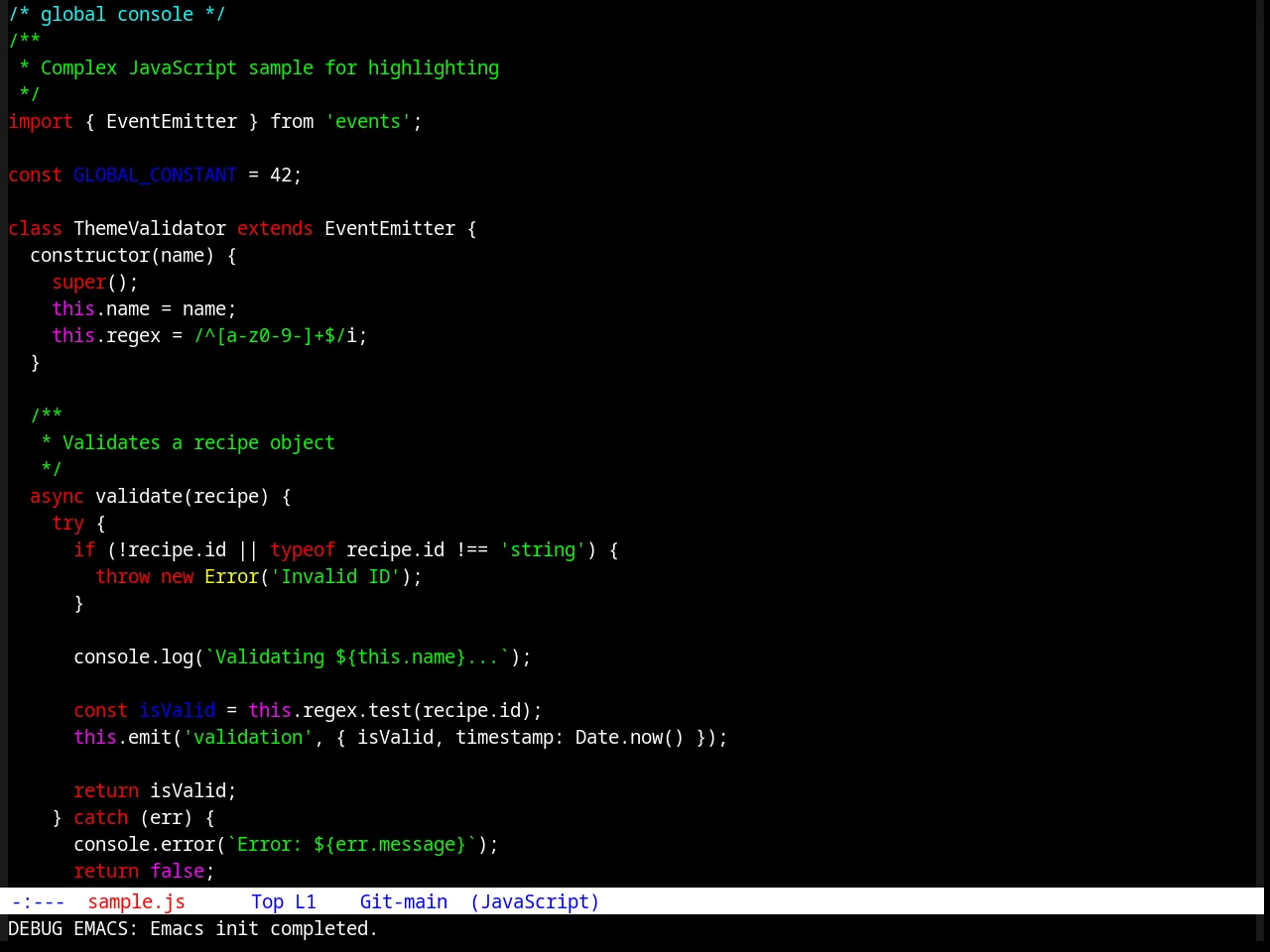The width and height of the screenshot is (1270, 952).
Task: Click the 'catch' keyword
Action: tap(100, 817)
